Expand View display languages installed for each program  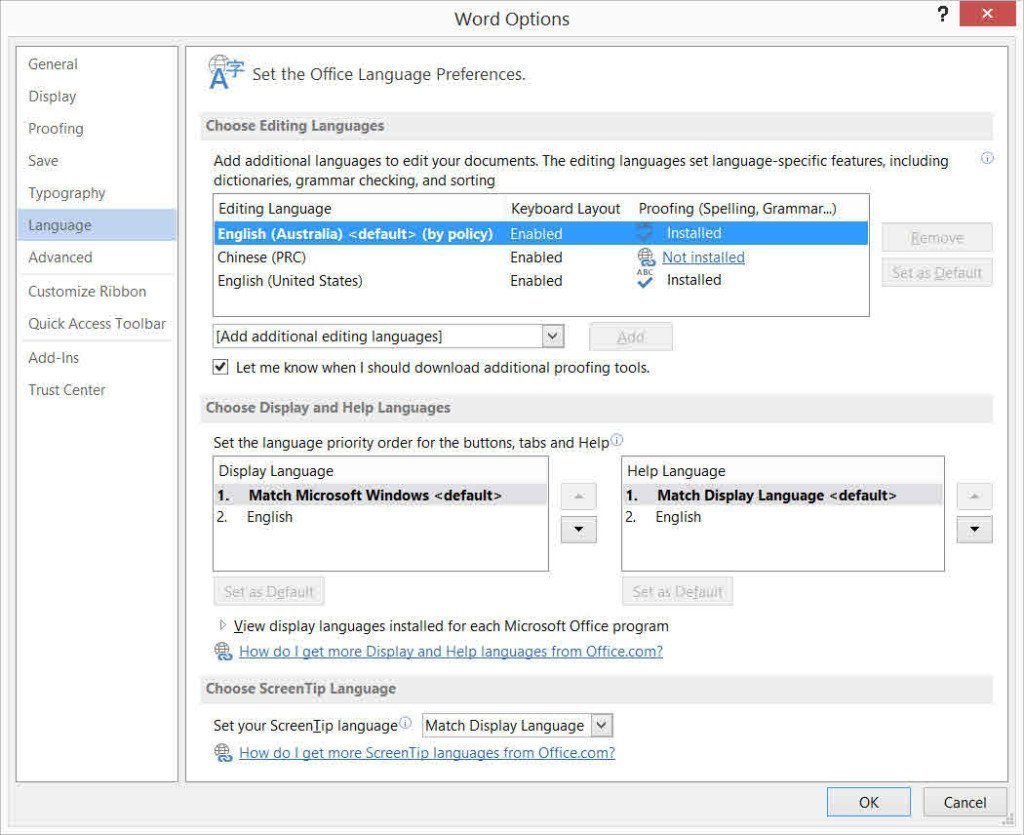222,625
